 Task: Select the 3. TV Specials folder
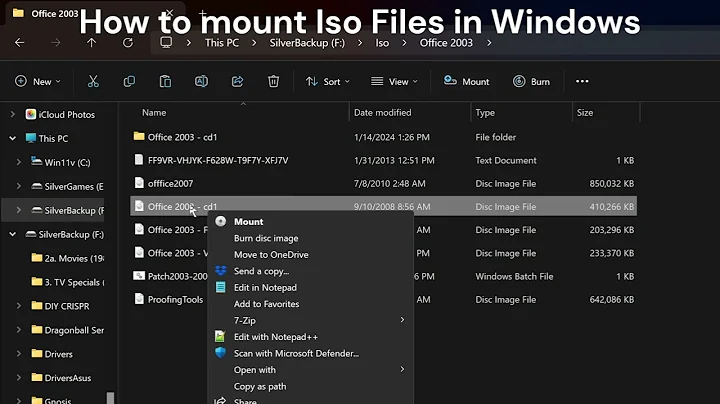(67, 282)
